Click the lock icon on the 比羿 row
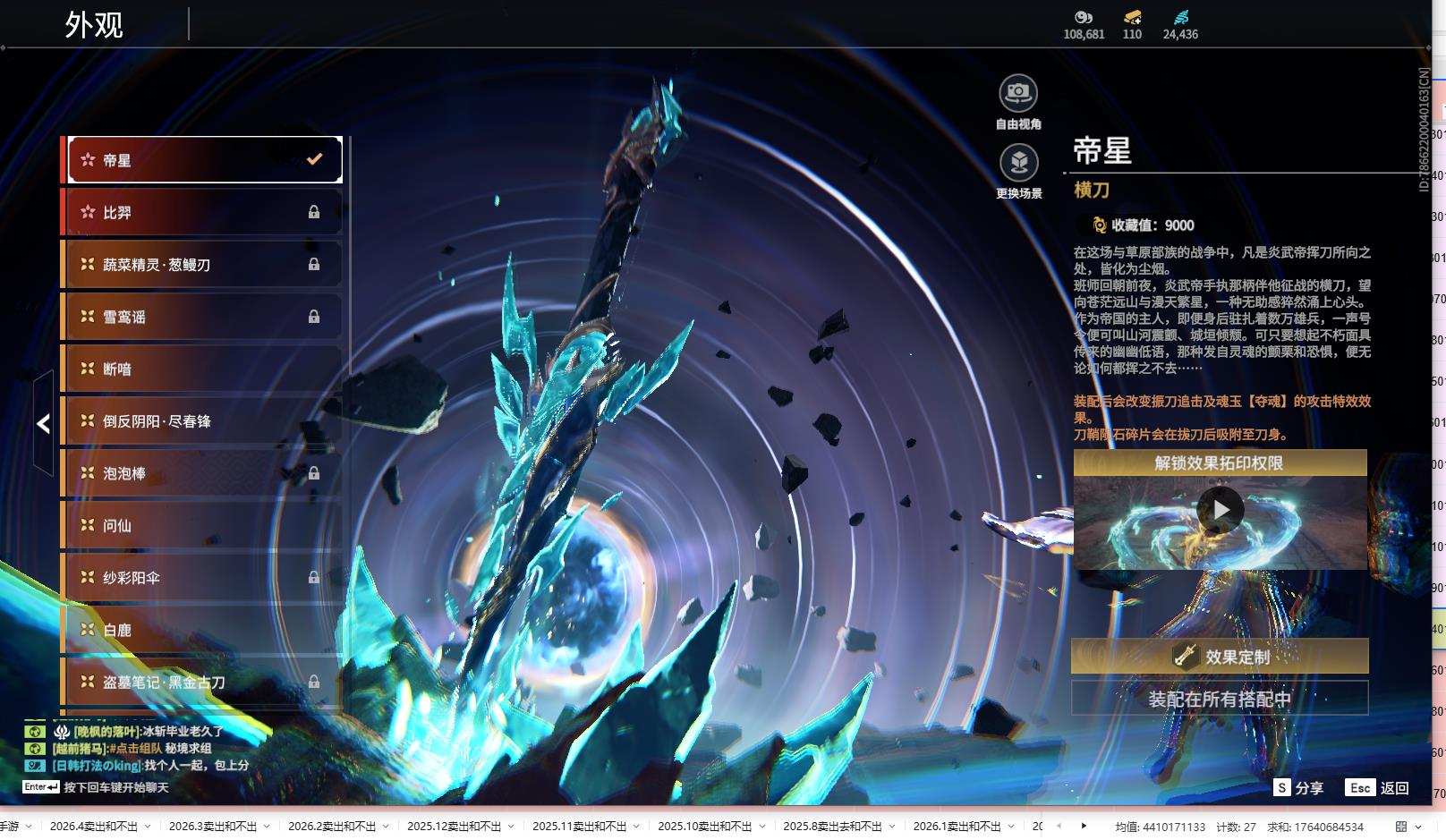The image size is (1446, 840). (x=314, y=212)
